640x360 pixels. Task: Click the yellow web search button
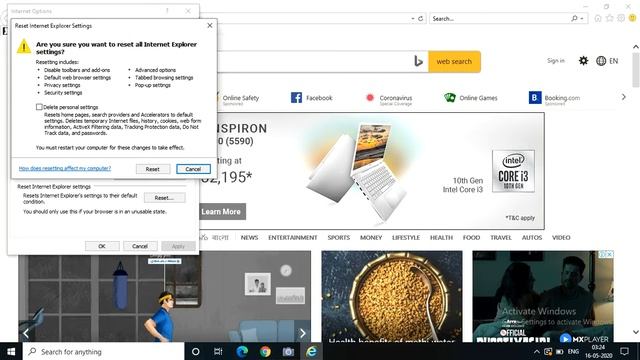pyautogui.click(x=454, y=62)
